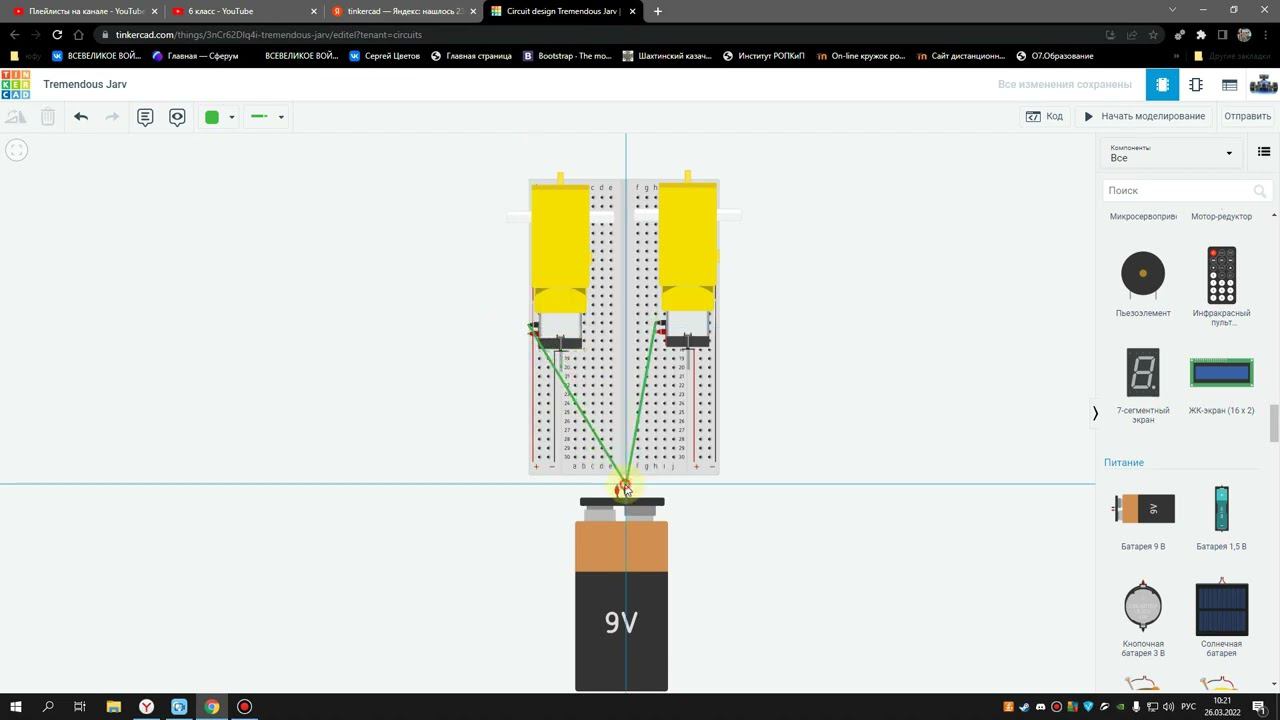This screenshot has height=720, width=1280.
Task: Click the components panel scrollbar thumb
Action: coord(1274,423)
